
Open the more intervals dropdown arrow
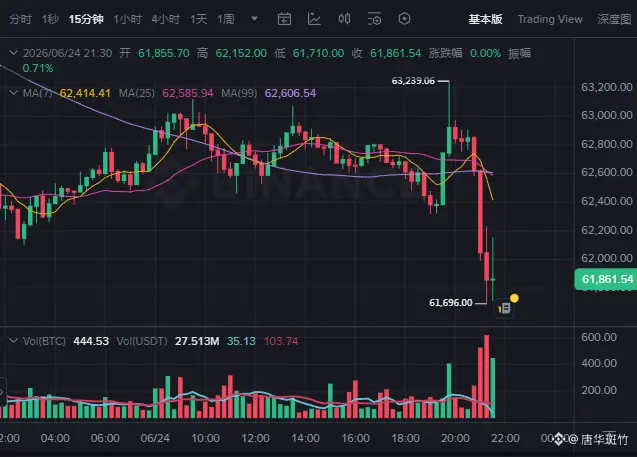pos(254,19)
